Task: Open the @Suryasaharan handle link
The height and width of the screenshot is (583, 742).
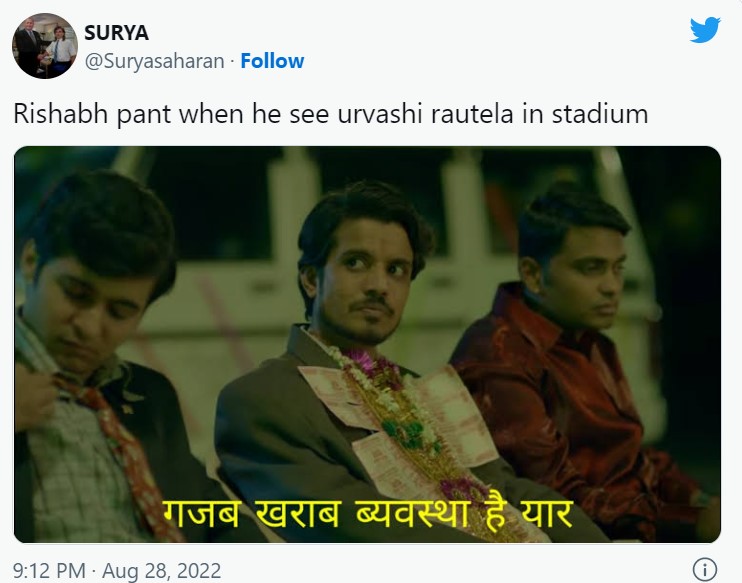Action: coord(154,62)
